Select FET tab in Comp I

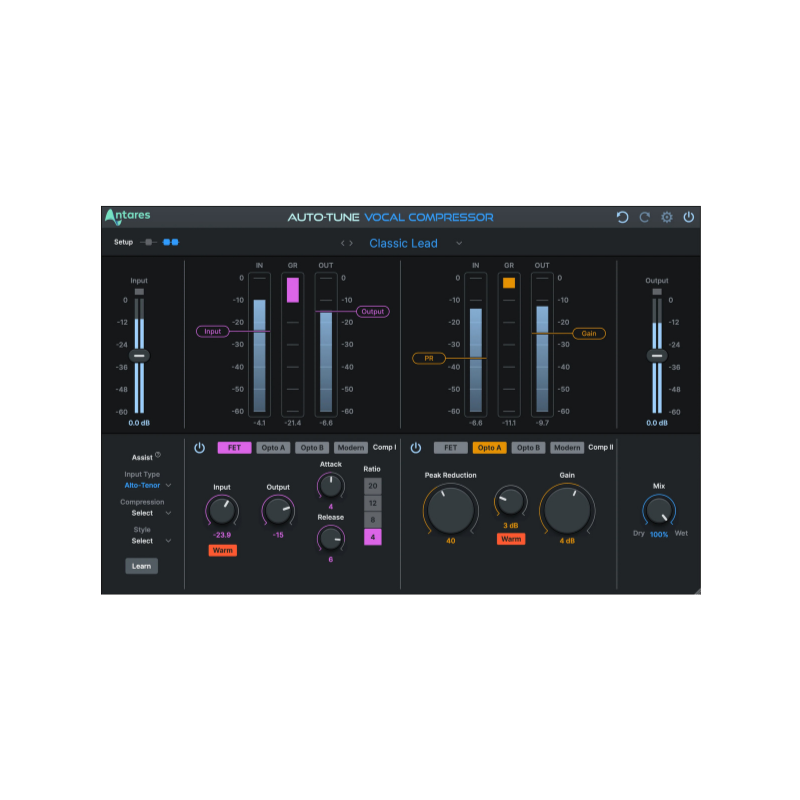[x=234, y=448]
